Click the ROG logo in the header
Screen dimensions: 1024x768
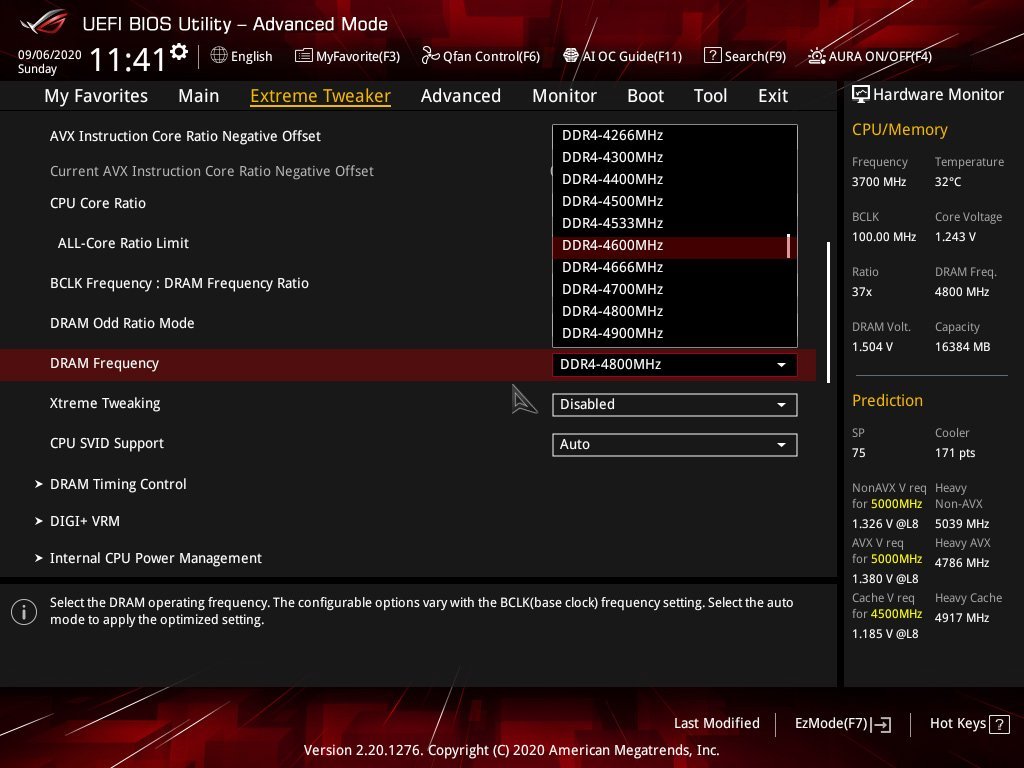click(44, 22)
